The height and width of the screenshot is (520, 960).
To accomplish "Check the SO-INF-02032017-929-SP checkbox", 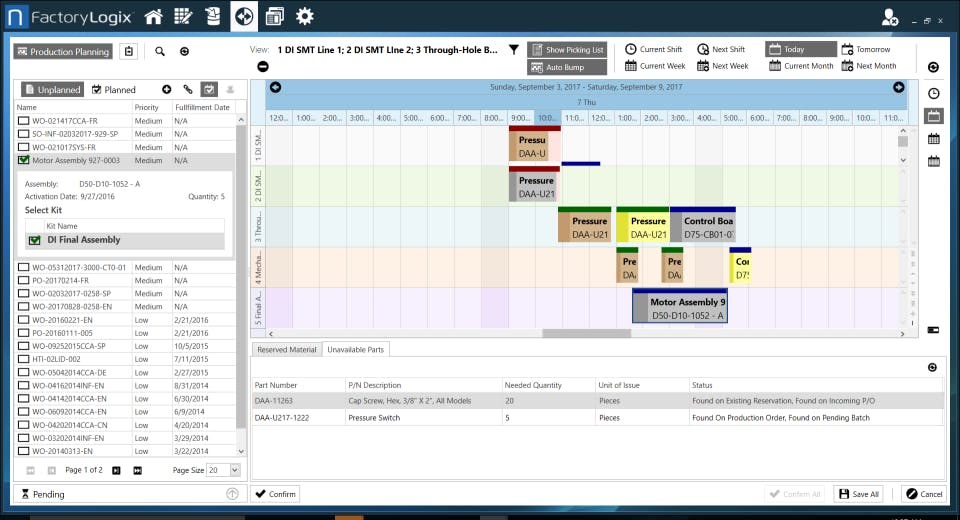I will pos(23,134).
